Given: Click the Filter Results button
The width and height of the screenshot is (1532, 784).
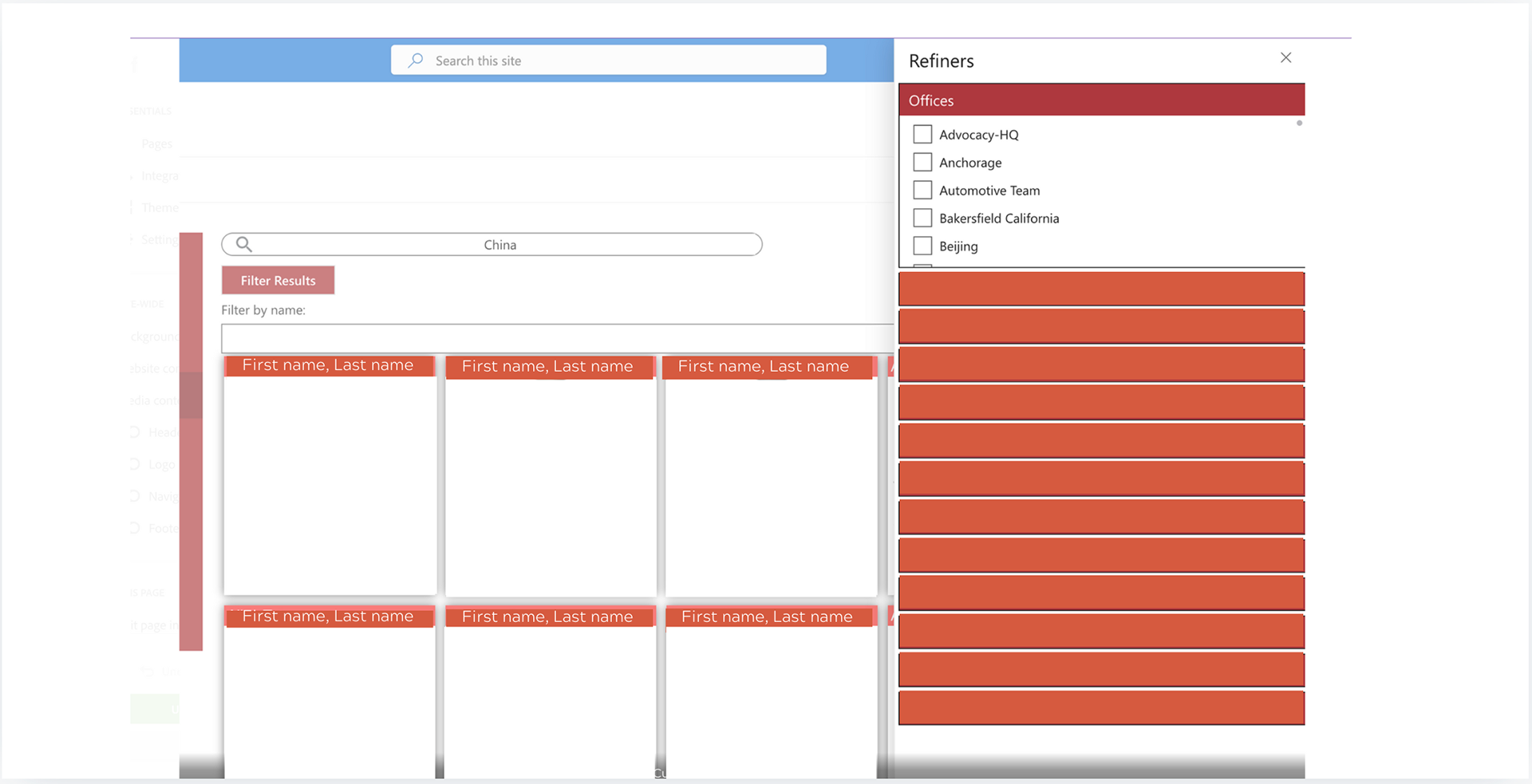Looking at the screenshot, I should click(278, 280).
